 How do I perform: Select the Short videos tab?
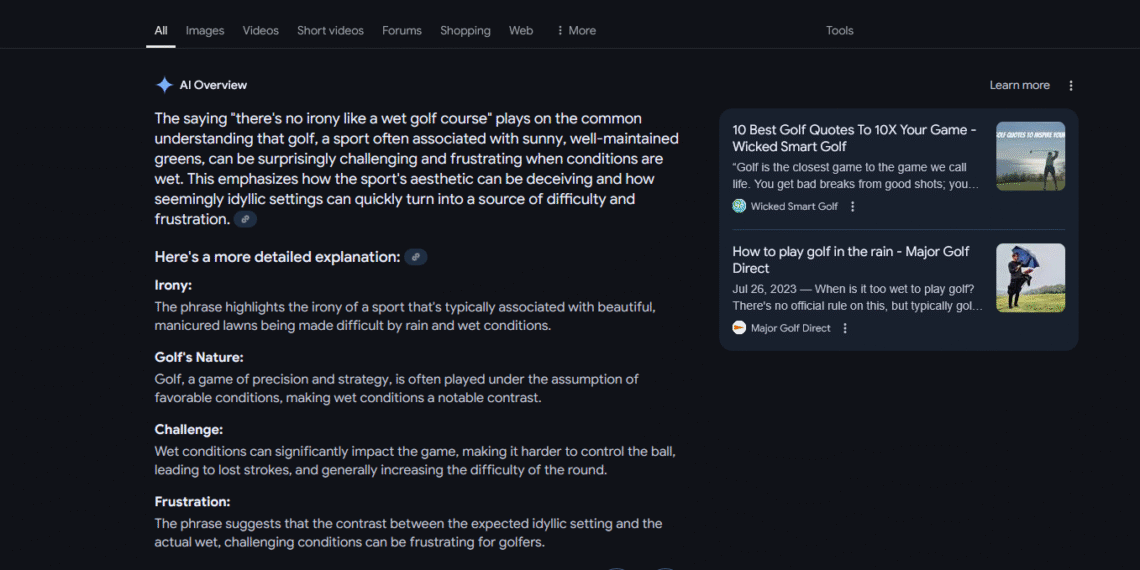[330, 30]
